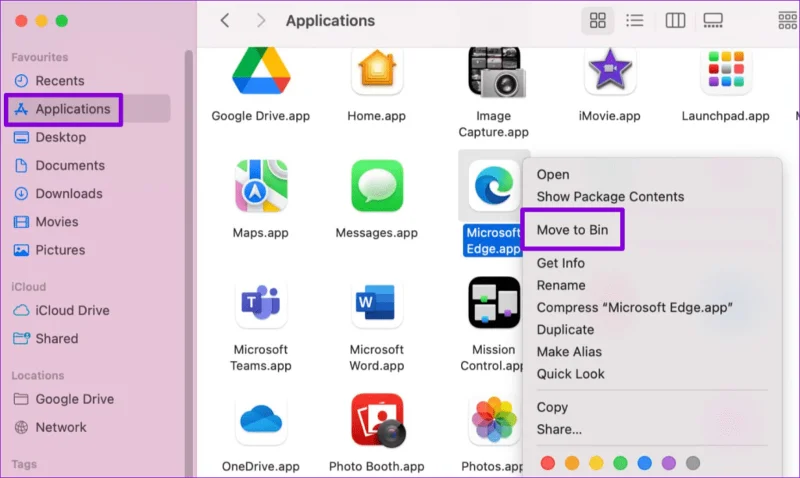
Task: Select the Launchpad.app icon
Action: point(726,70)
